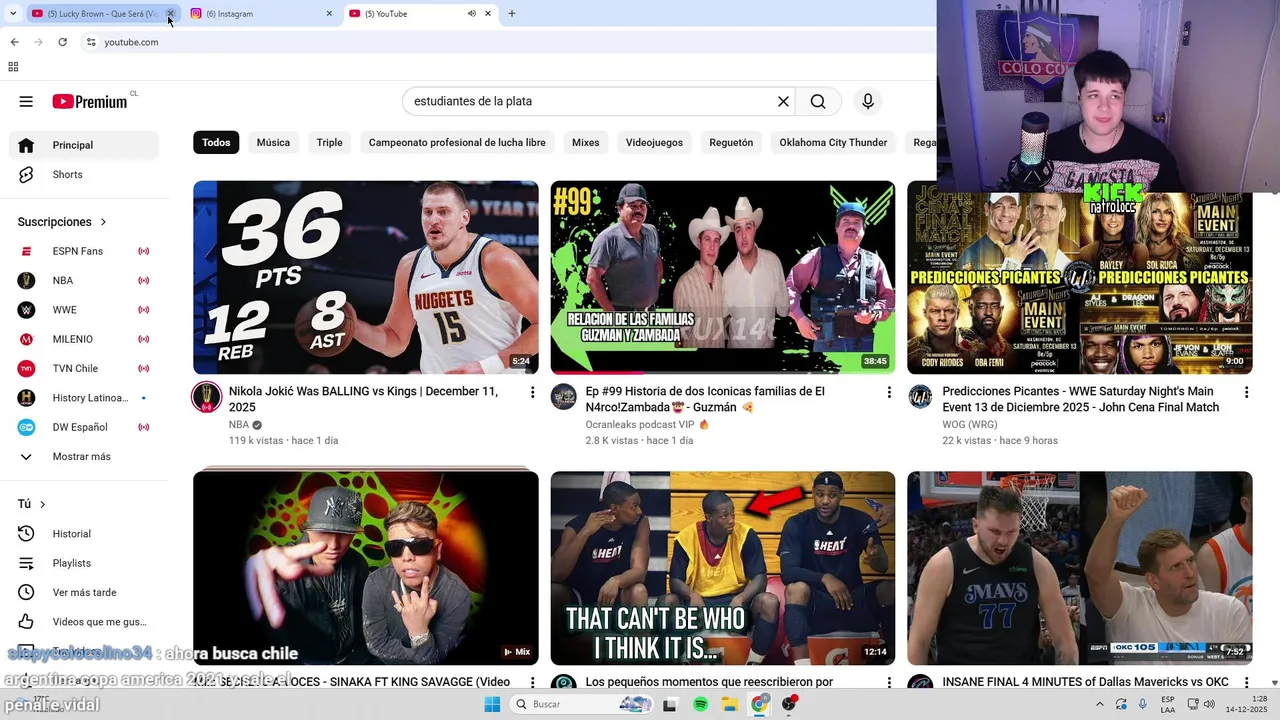1280x720 pixels.
Task: Open MILENIO subscription in sidebar
Action: [x=84, y=339]
